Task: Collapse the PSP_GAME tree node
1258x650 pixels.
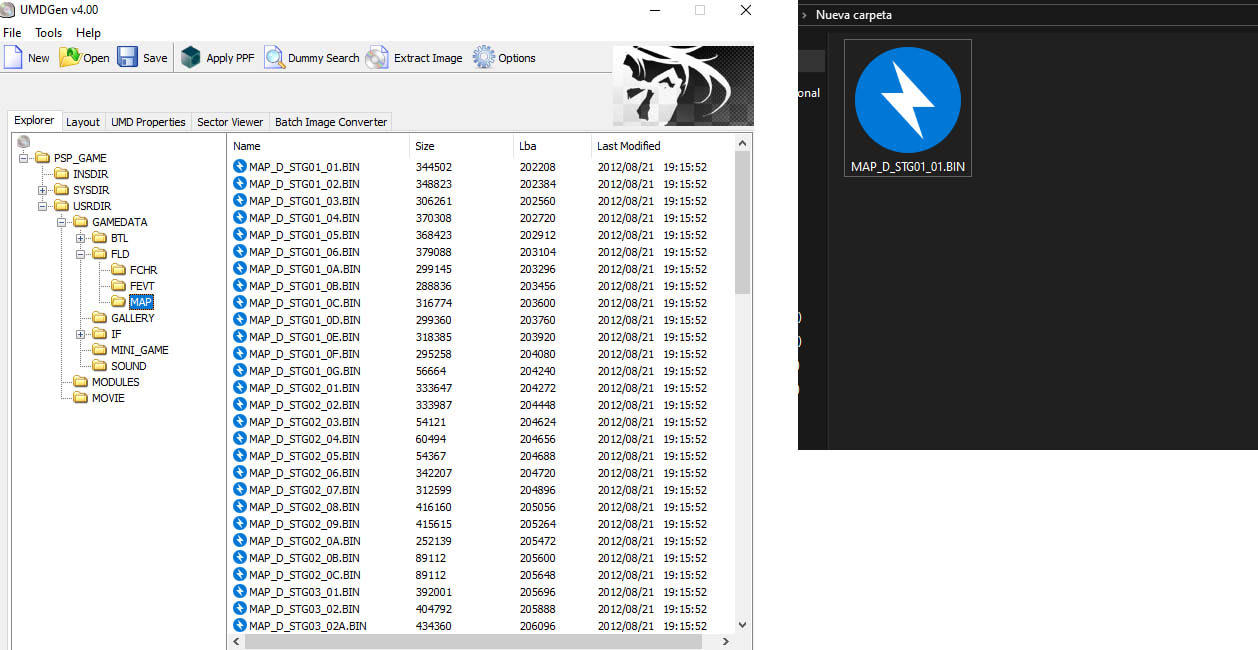Action: tap(24, 158)
